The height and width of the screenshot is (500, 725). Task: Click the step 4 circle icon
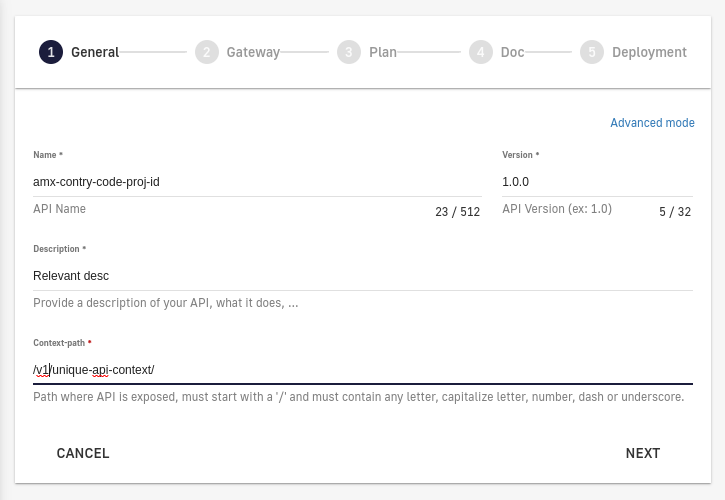481,52
